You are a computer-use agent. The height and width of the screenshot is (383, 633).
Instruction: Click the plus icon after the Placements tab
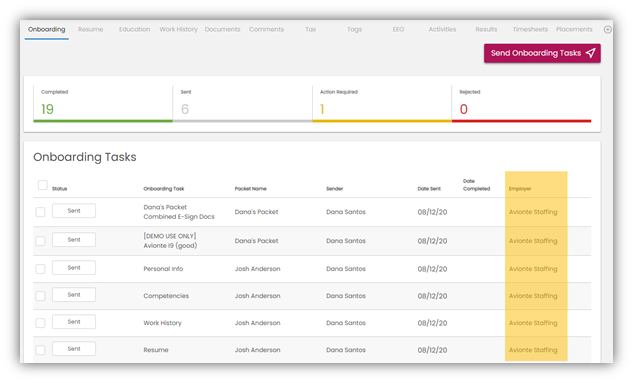click(x=607, y=29)
